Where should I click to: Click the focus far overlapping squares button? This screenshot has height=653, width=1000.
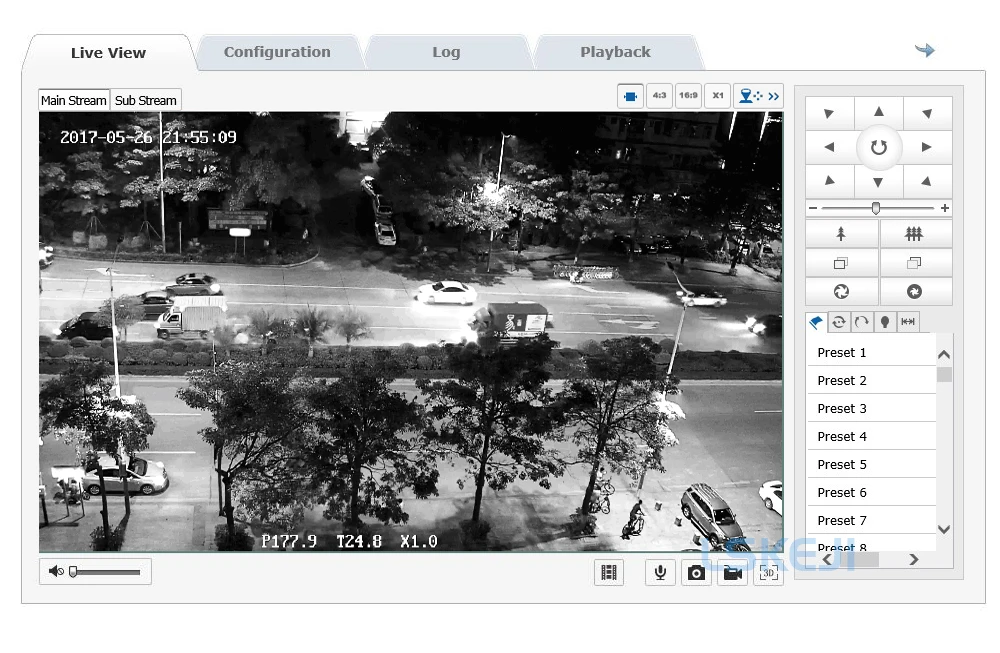tap(915, 263)
